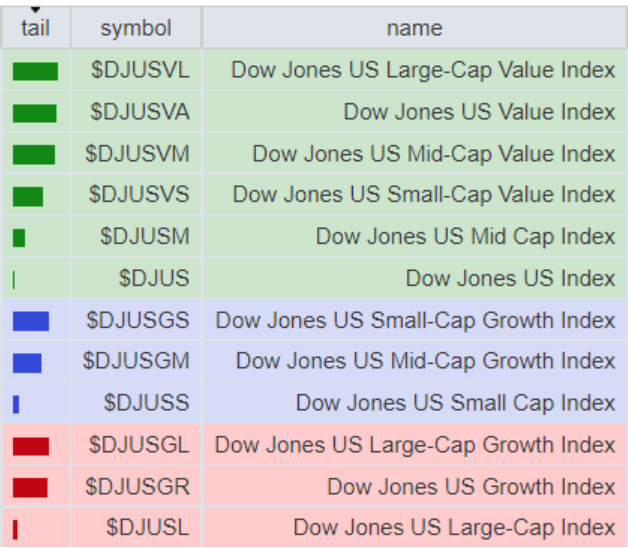Click the green tail bar for $DJUSVL
This screenshot has height=548, width=628.
(35, 71)
